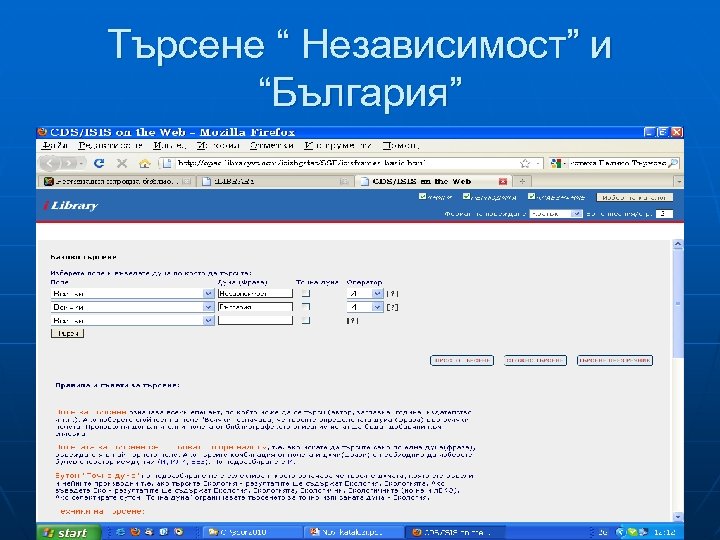Tick exact word checkbox for България row
The width and height of the screenshot is (720, 540).
[306, 306]
